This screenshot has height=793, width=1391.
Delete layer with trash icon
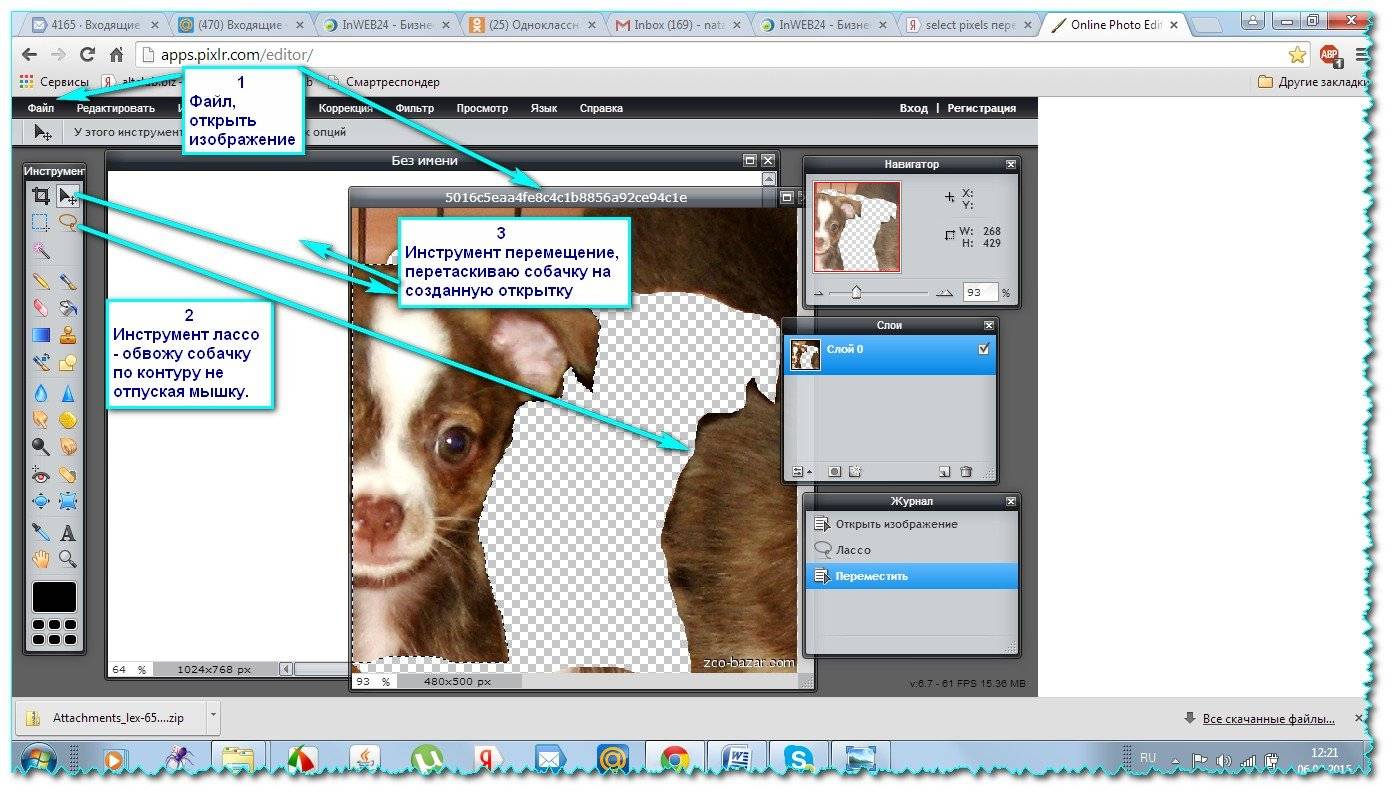click(x=966, y=471)
